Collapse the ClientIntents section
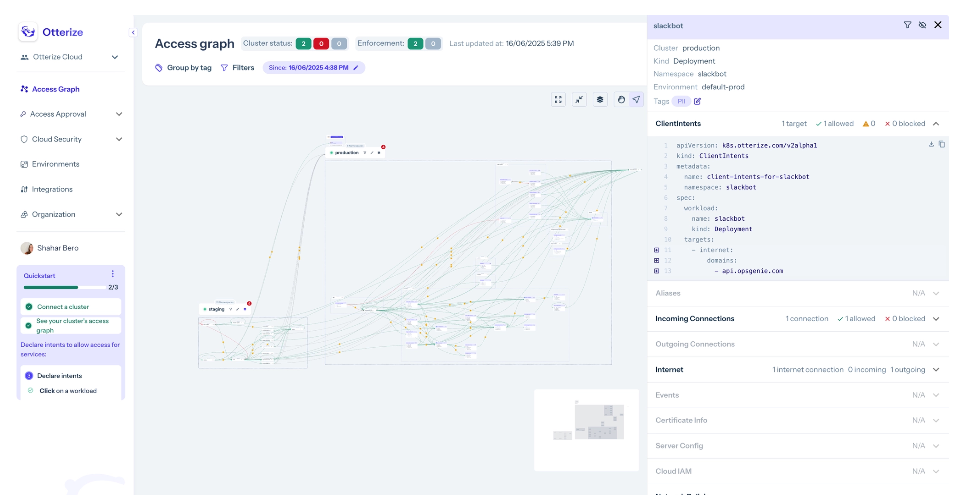This screenshot has width=975, height=495. pos(936,124)
